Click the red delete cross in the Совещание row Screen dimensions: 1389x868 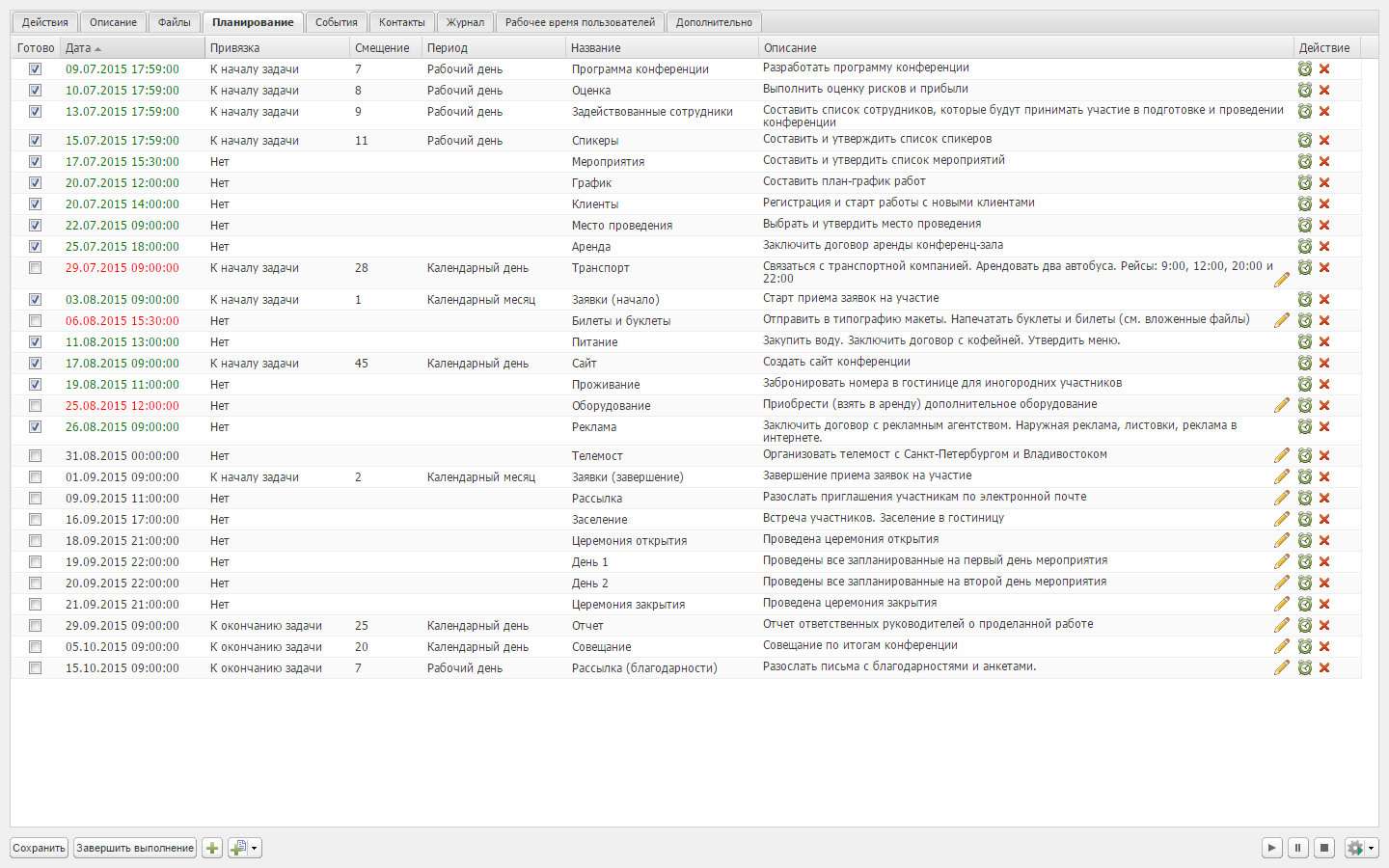click(x=1324, y=647)
